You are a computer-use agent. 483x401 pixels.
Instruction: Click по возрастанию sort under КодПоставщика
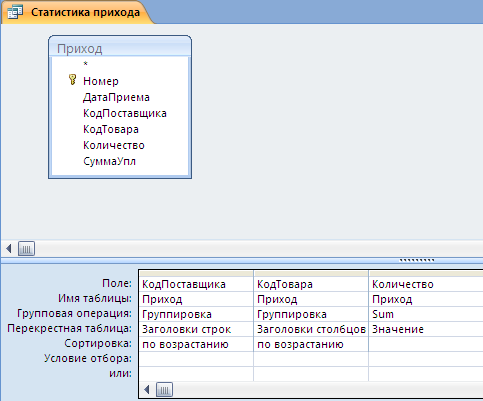pyautogui.click(x=196, y=344)
